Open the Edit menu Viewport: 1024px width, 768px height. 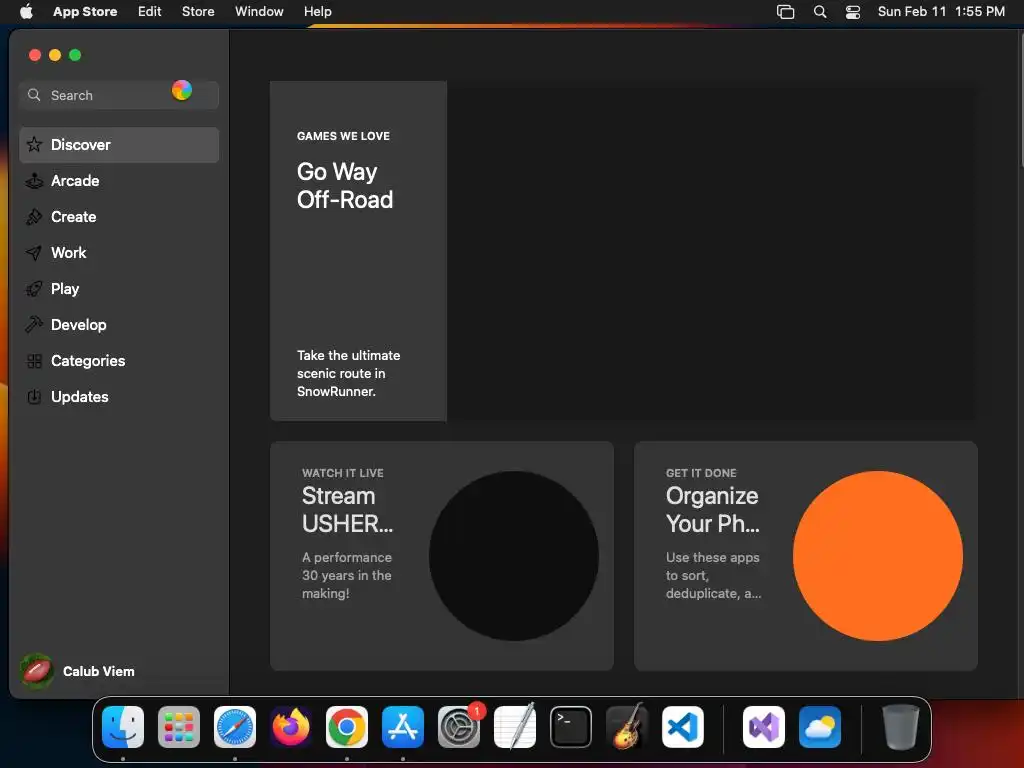point(150,11)
